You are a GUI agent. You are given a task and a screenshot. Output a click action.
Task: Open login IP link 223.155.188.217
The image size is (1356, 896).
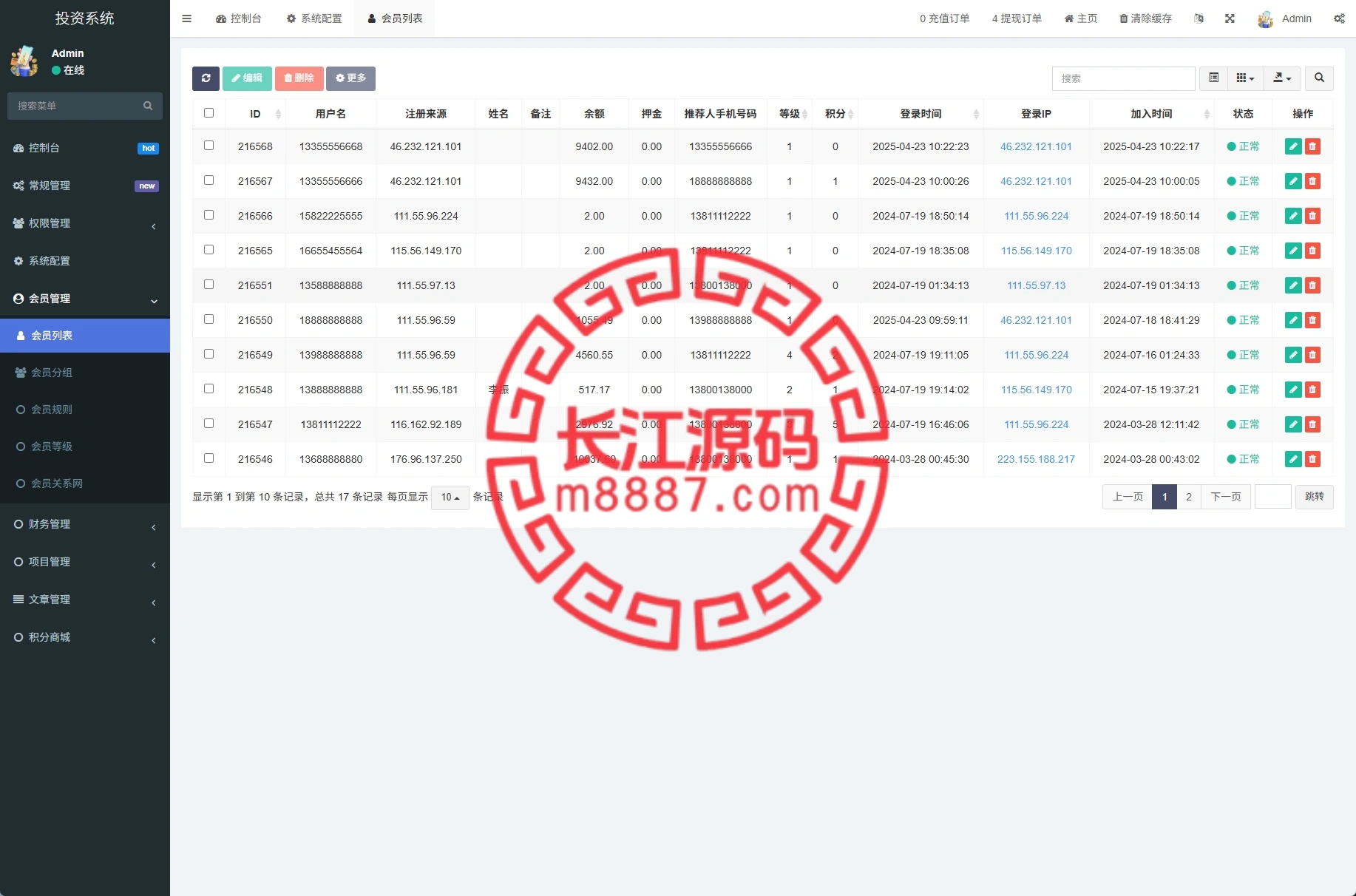pyautogui.click(x=1036, y=459)
